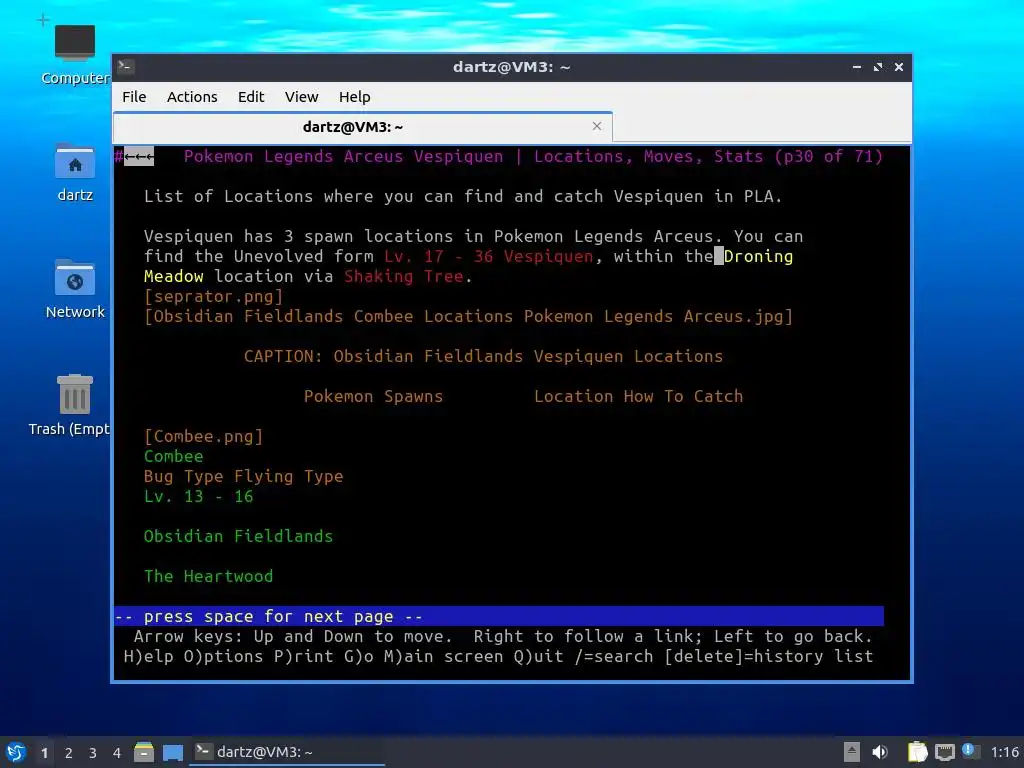This screenshot has width=1024, height=768.
Task: Follow the Lv. 17 - 36 Vespiquen link
Action: click(488, 256)
